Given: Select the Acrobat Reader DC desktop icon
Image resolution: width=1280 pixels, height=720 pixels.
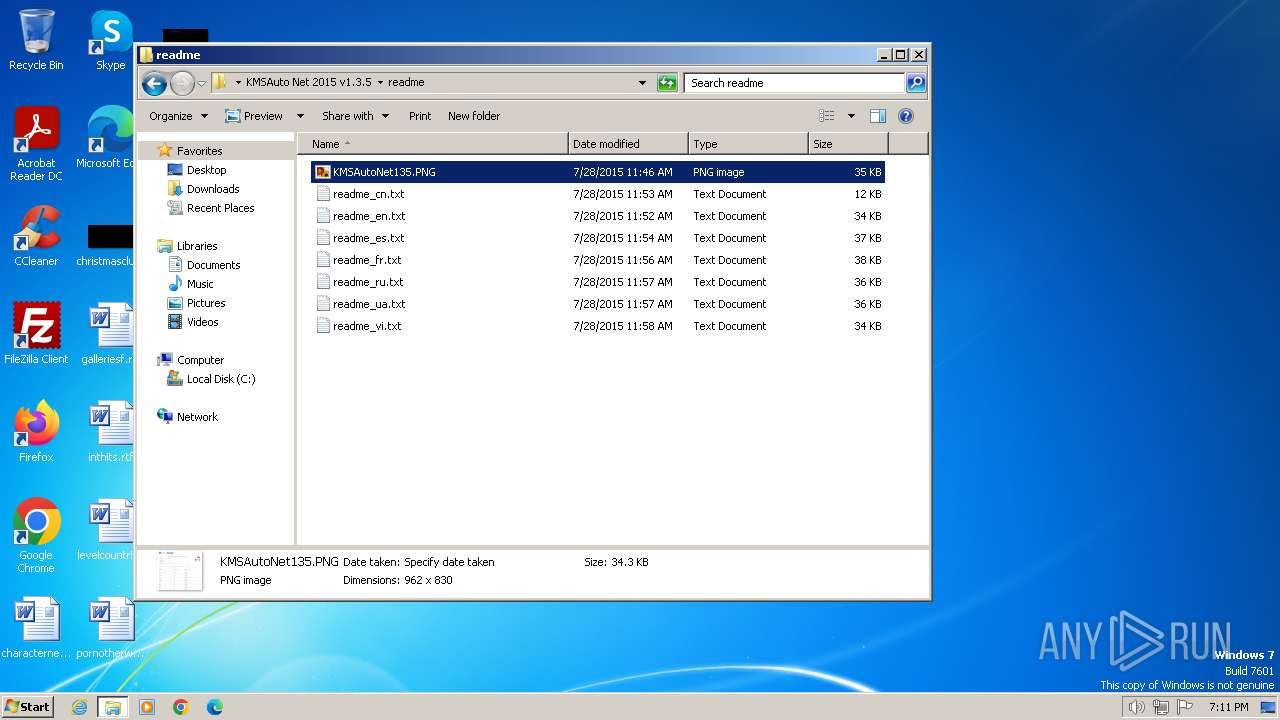Looking at the screenshot, I should click(x=36, y=144).
